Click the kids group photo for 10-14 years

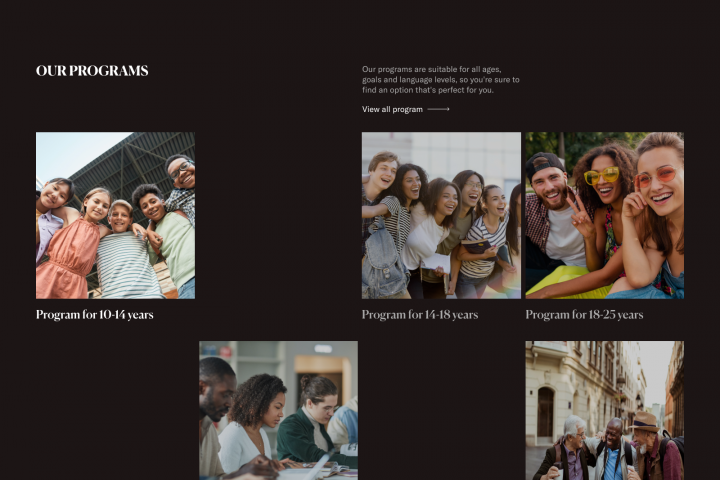click(115, 215)
